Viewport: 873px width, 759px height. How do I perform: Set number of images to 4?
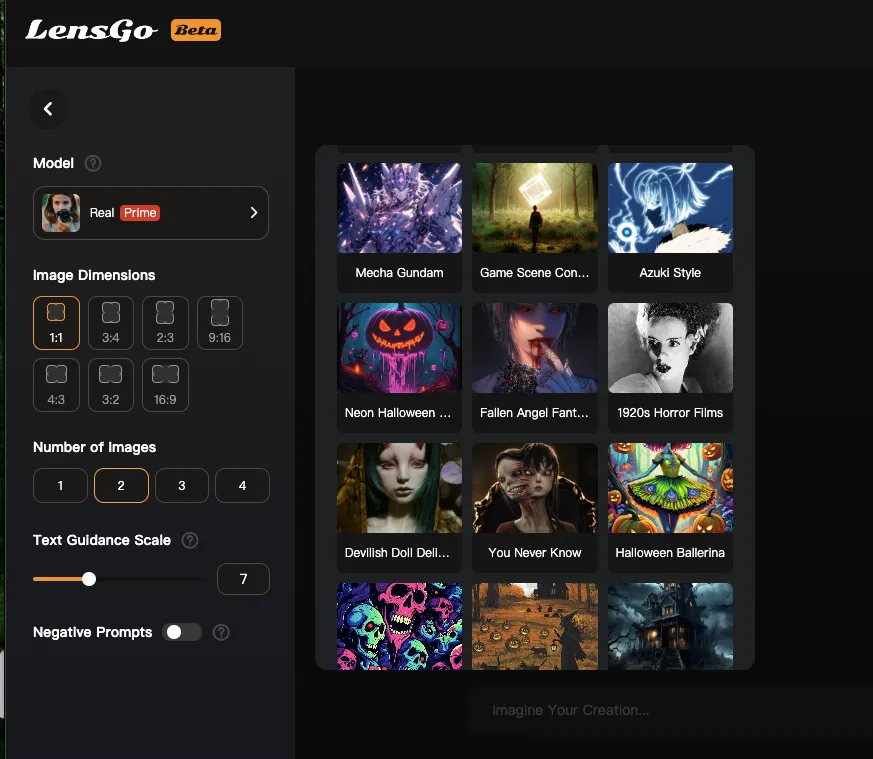242,485
